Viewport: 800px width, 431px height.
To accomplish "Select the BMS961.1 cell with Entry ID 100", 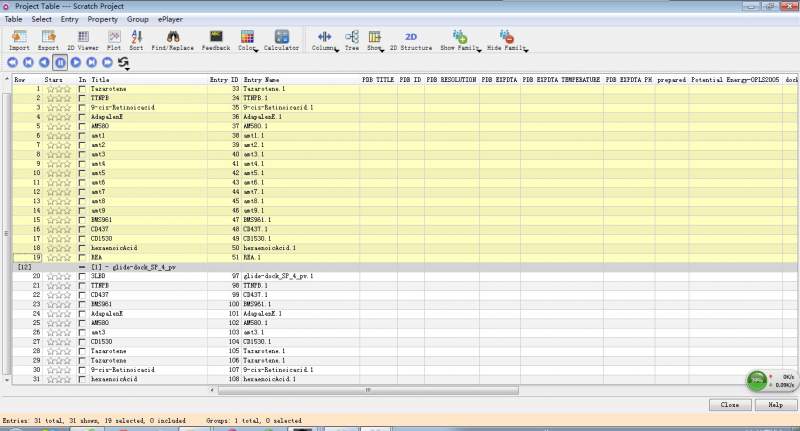I will [301, 305].
